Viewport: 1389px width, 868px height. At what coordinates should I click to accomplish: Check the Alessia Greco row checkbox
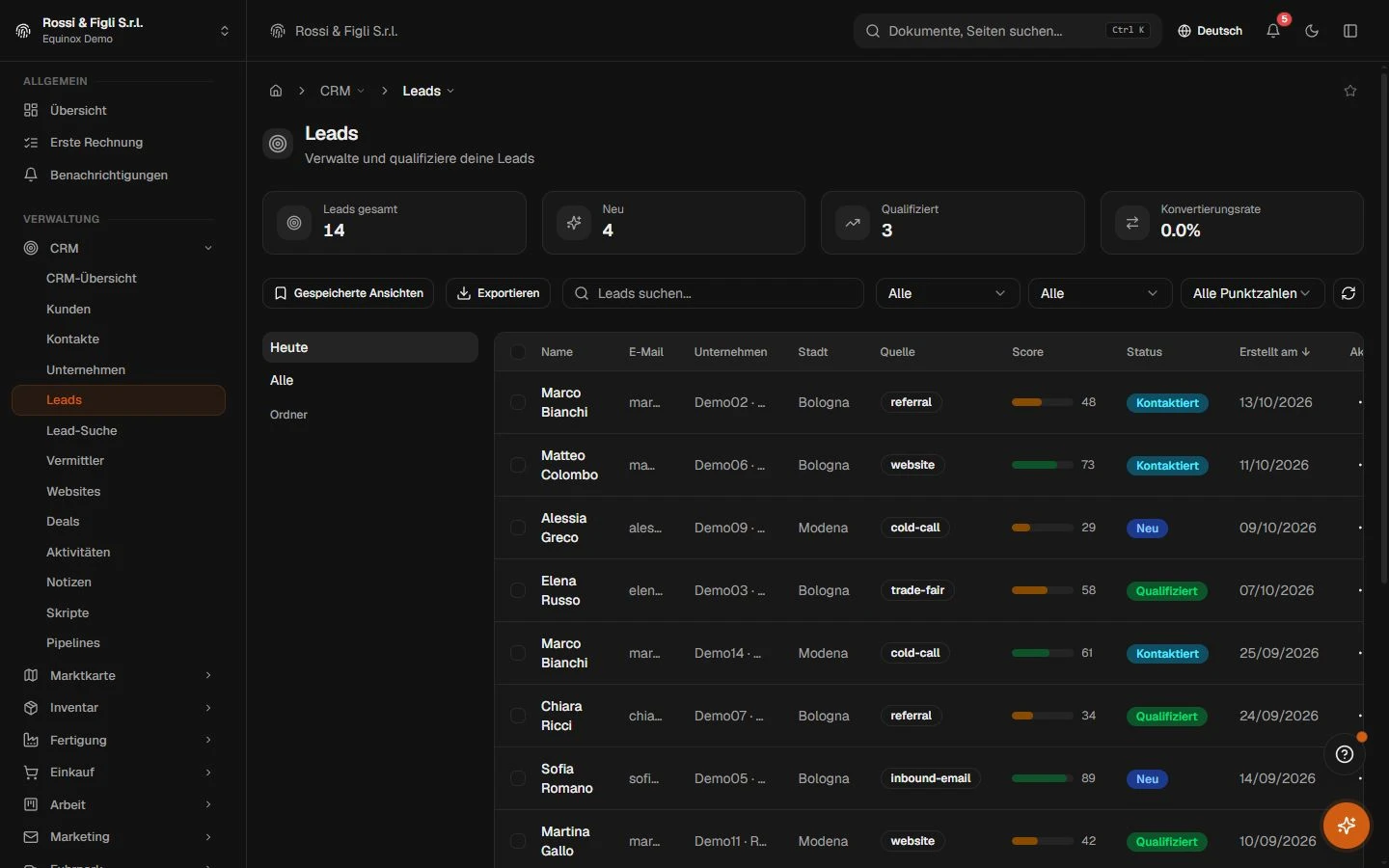[x=518, y=528]
